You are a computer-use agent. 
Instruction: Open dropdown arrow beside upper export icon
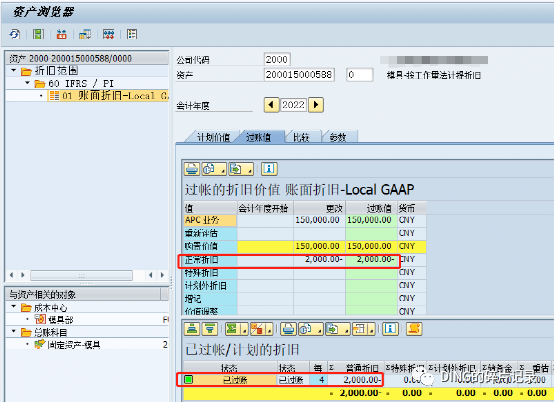249,171
